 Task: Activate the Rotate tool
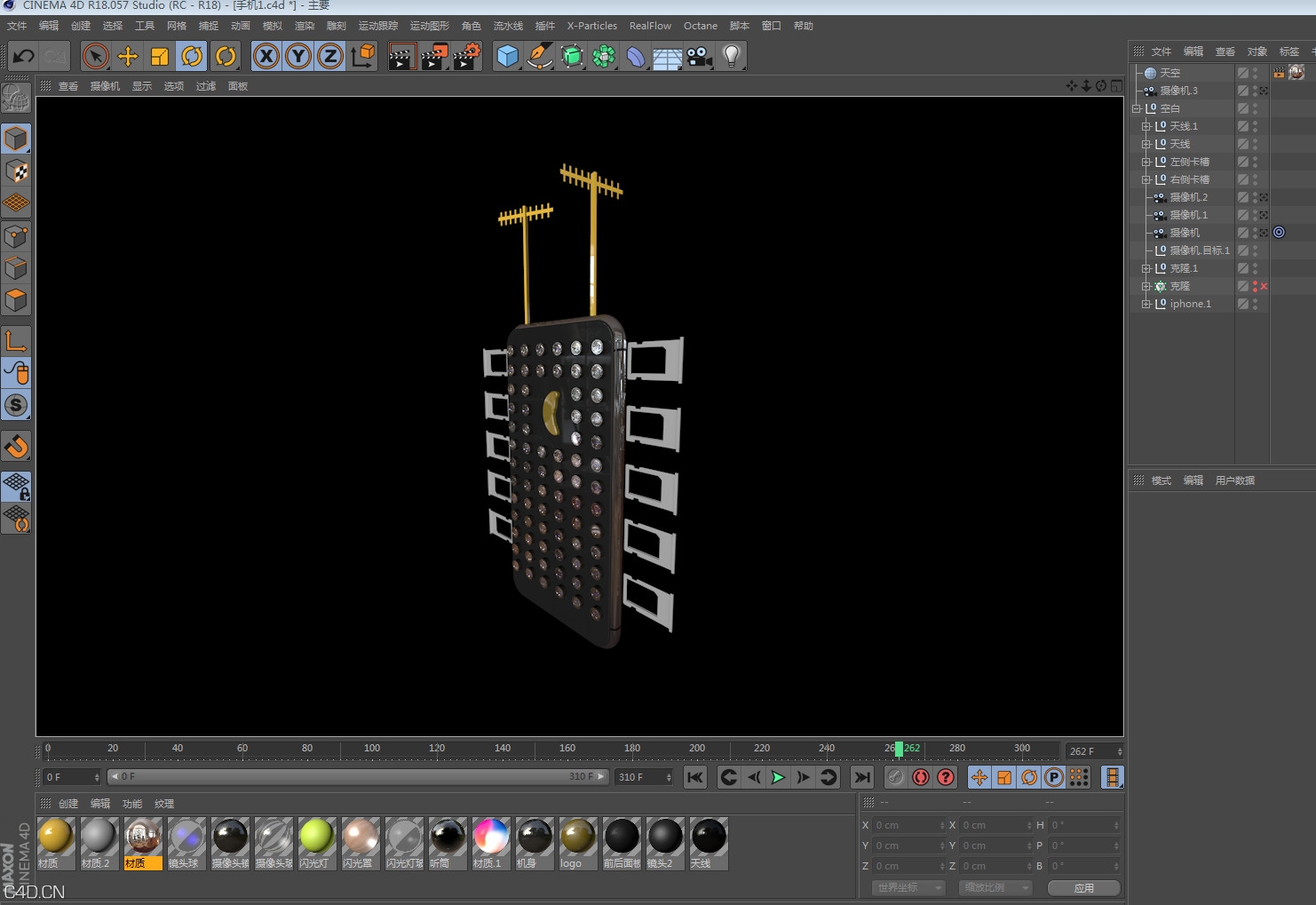click(192, 57)
